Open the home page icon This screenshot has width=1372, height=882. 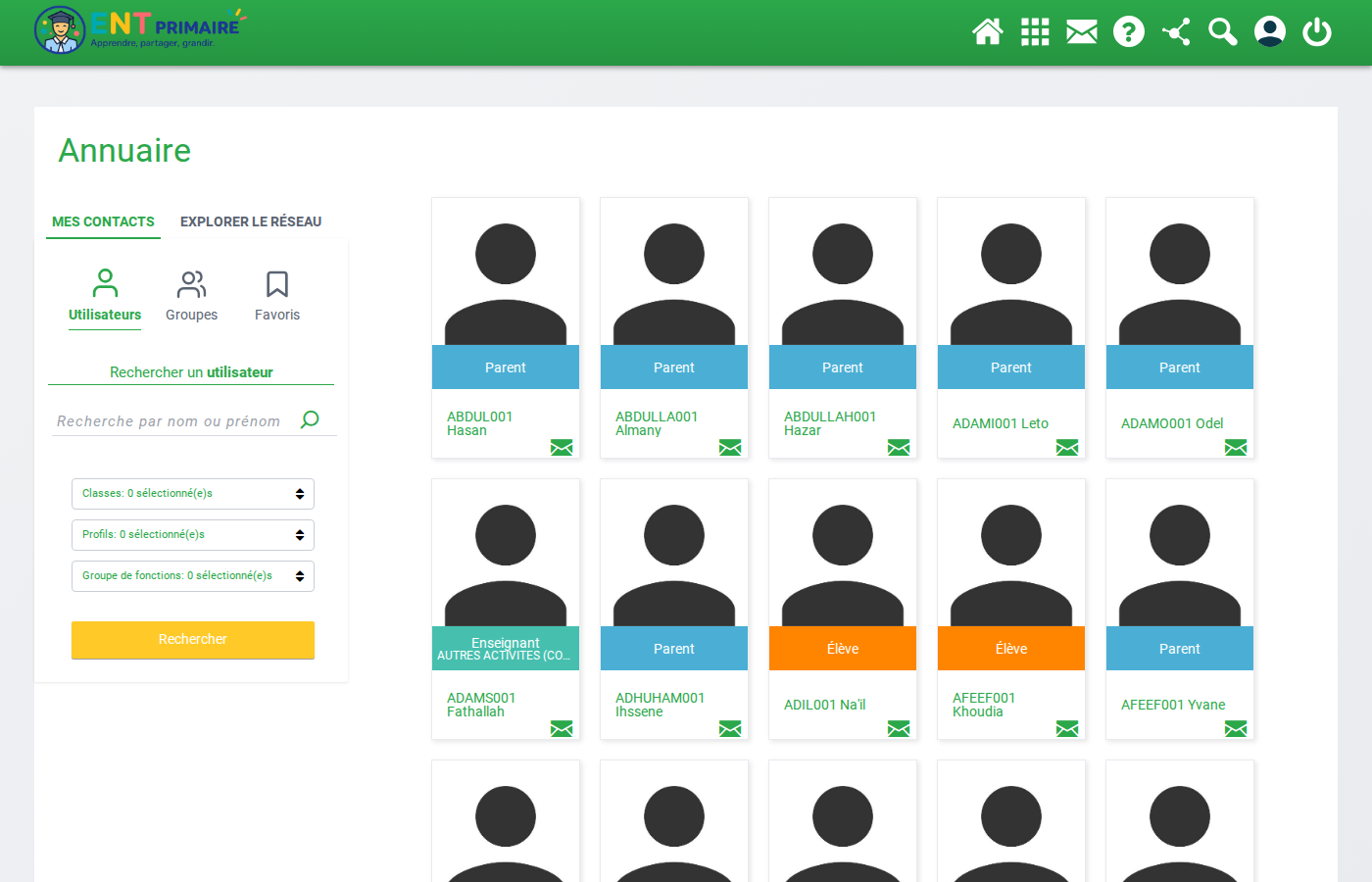pyautogui.click(x=988, y=32)
